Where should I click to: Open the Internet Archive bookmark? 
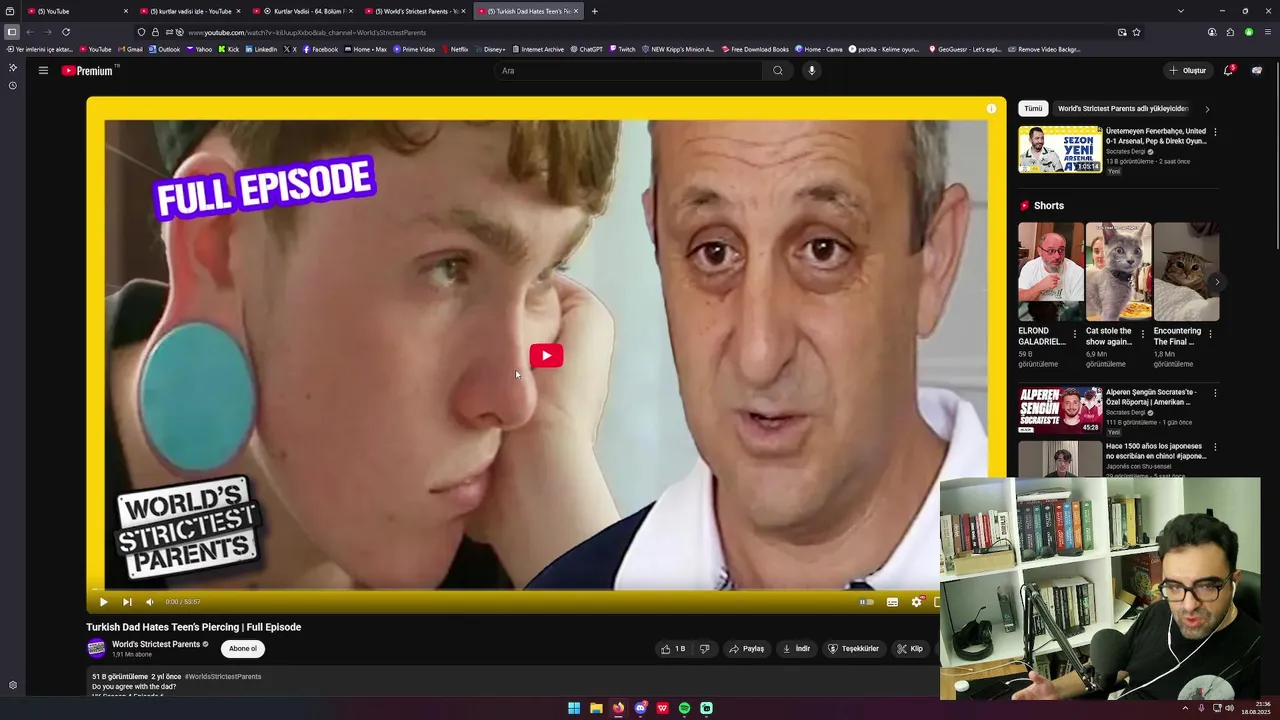pos(538,49)
